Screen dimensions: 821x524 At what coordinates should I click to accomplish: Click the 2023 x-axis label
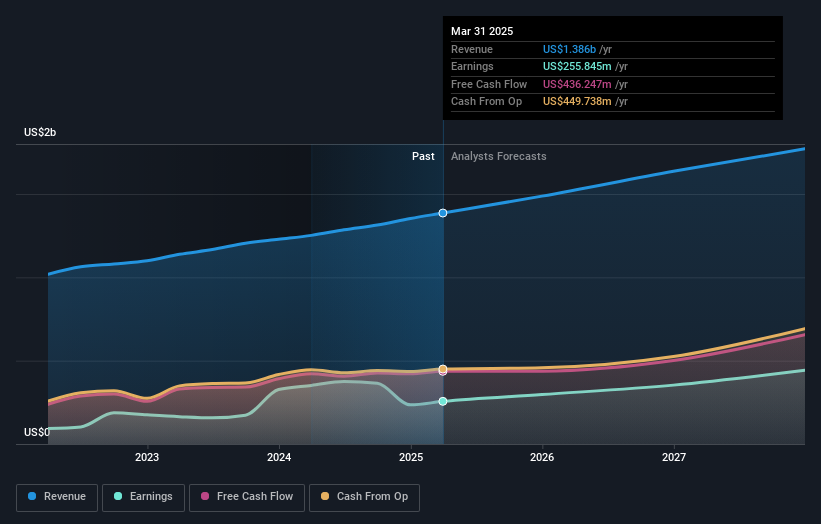(x=147, y=457)
